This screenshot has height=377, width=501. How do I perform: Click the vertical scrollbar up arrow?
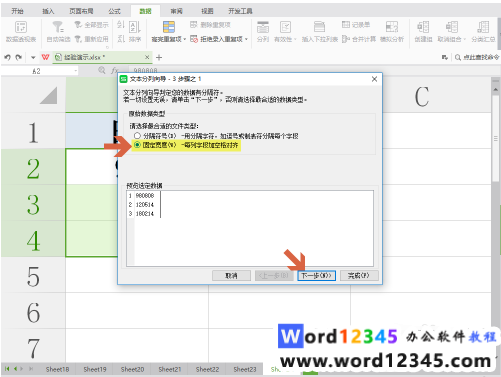[x=496, y=89]
